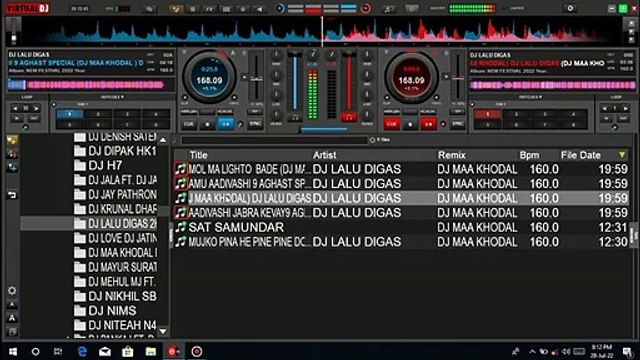The width and height of the screenshot is (640, 360).
Task: Toggle File Date sort direction arrow
Action: (622, 155)
